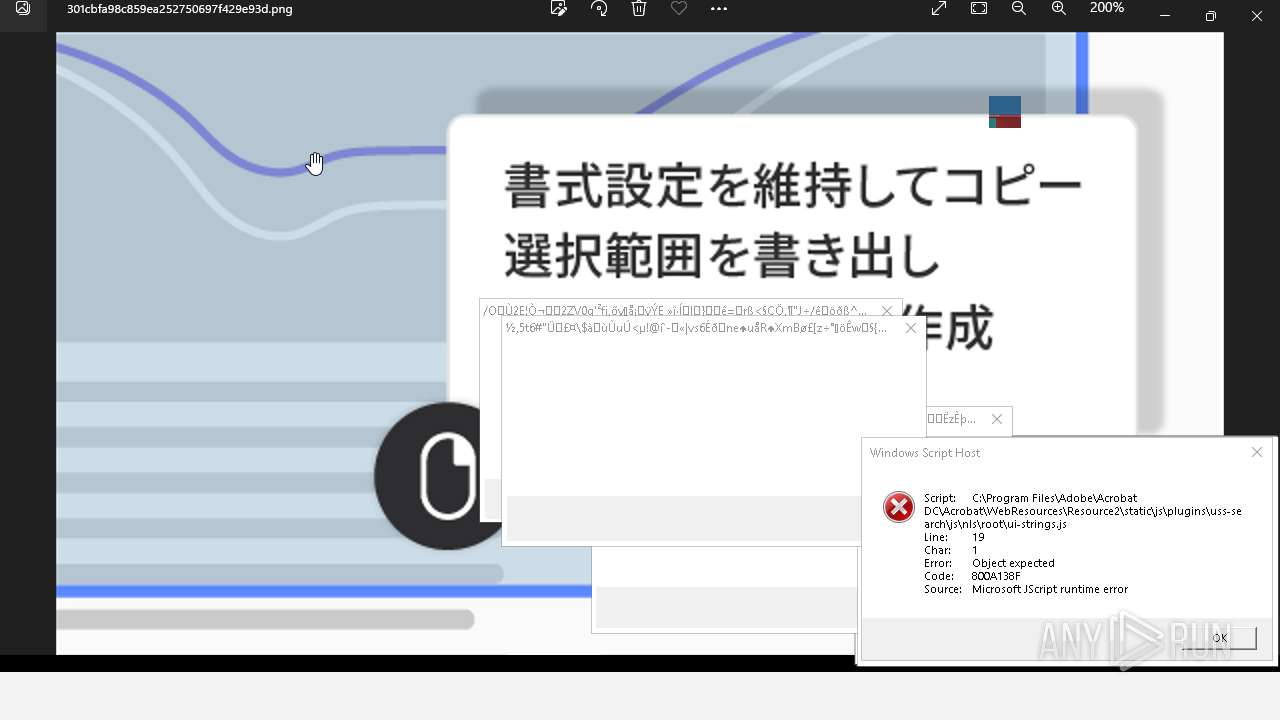The height and width of the screenshot is (720, 1280).
Task: Click the script path ending "ui-strings.js"
Action: 1083,511
